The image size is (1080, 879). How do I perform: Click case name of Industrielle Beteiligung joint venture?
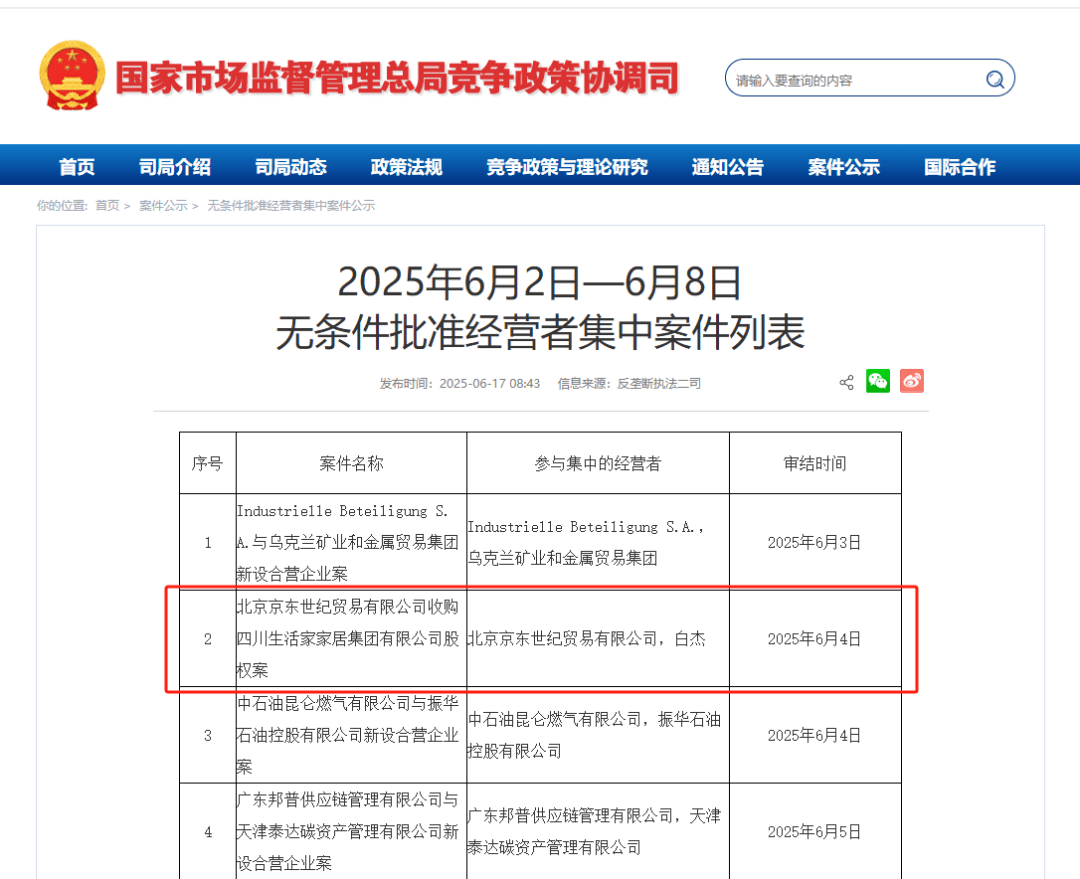click(348, 543)
